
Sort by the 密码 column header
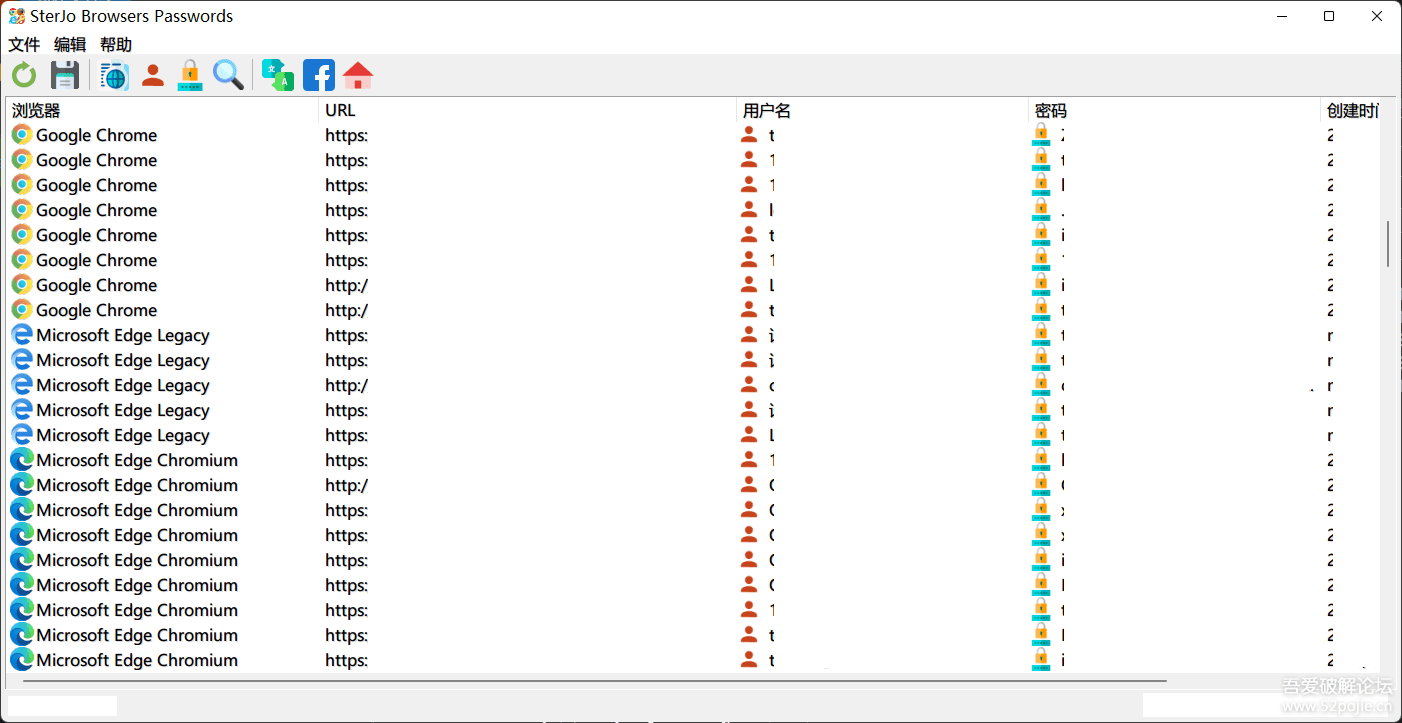click(x=1175, y=110)
